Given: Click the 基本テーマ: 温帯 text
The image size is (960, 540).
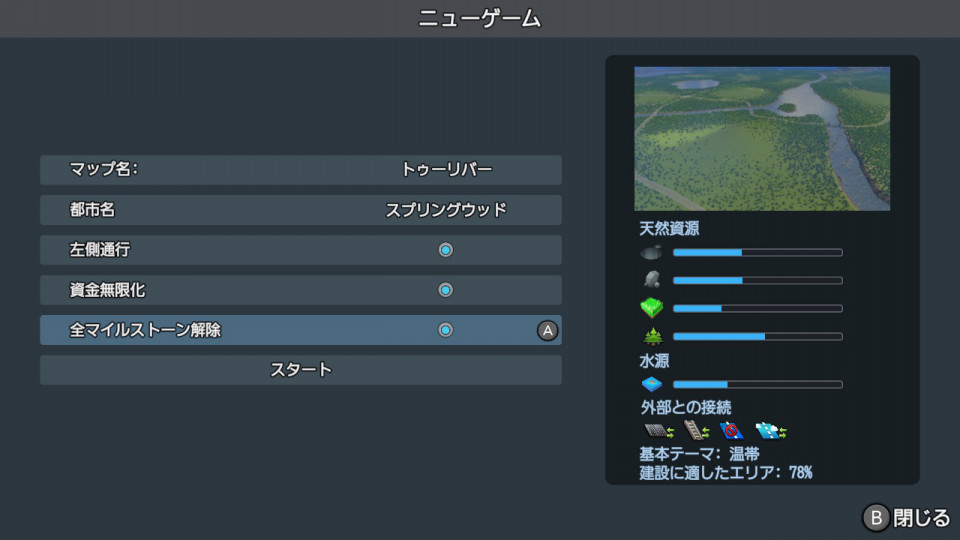Looking at the screenshot, I should [699, 454].
